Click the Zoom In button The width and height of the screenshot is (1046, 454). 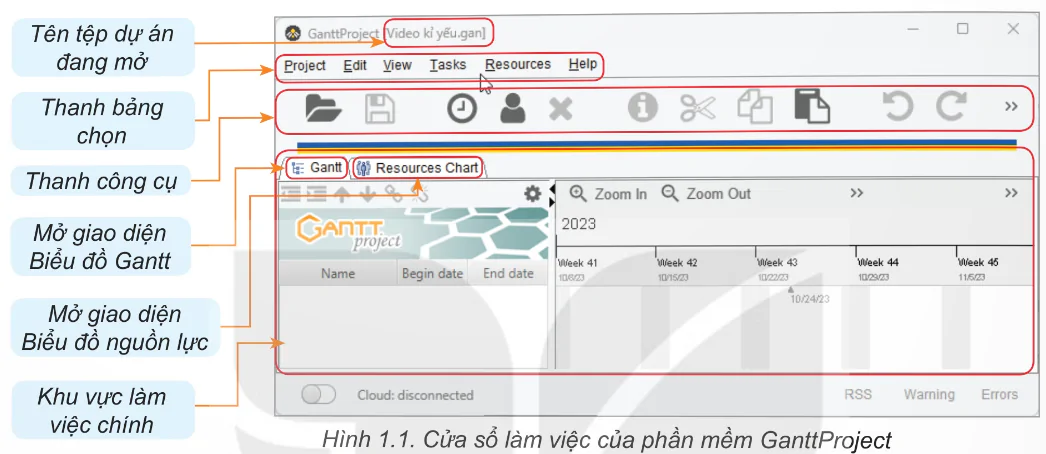(x=609, y=194)
